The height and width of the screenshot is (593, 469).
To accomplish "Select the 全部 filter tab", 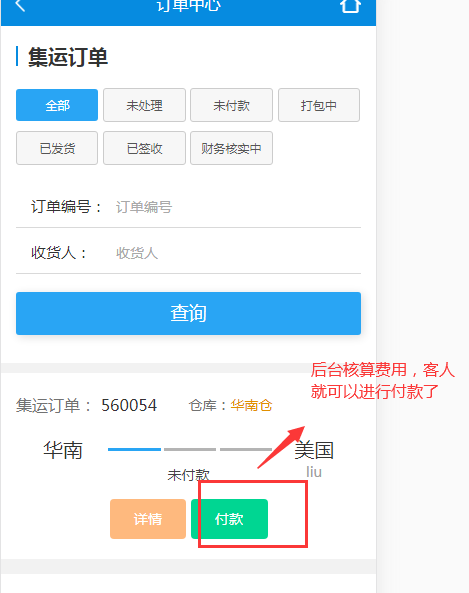I will click(57, 105).
